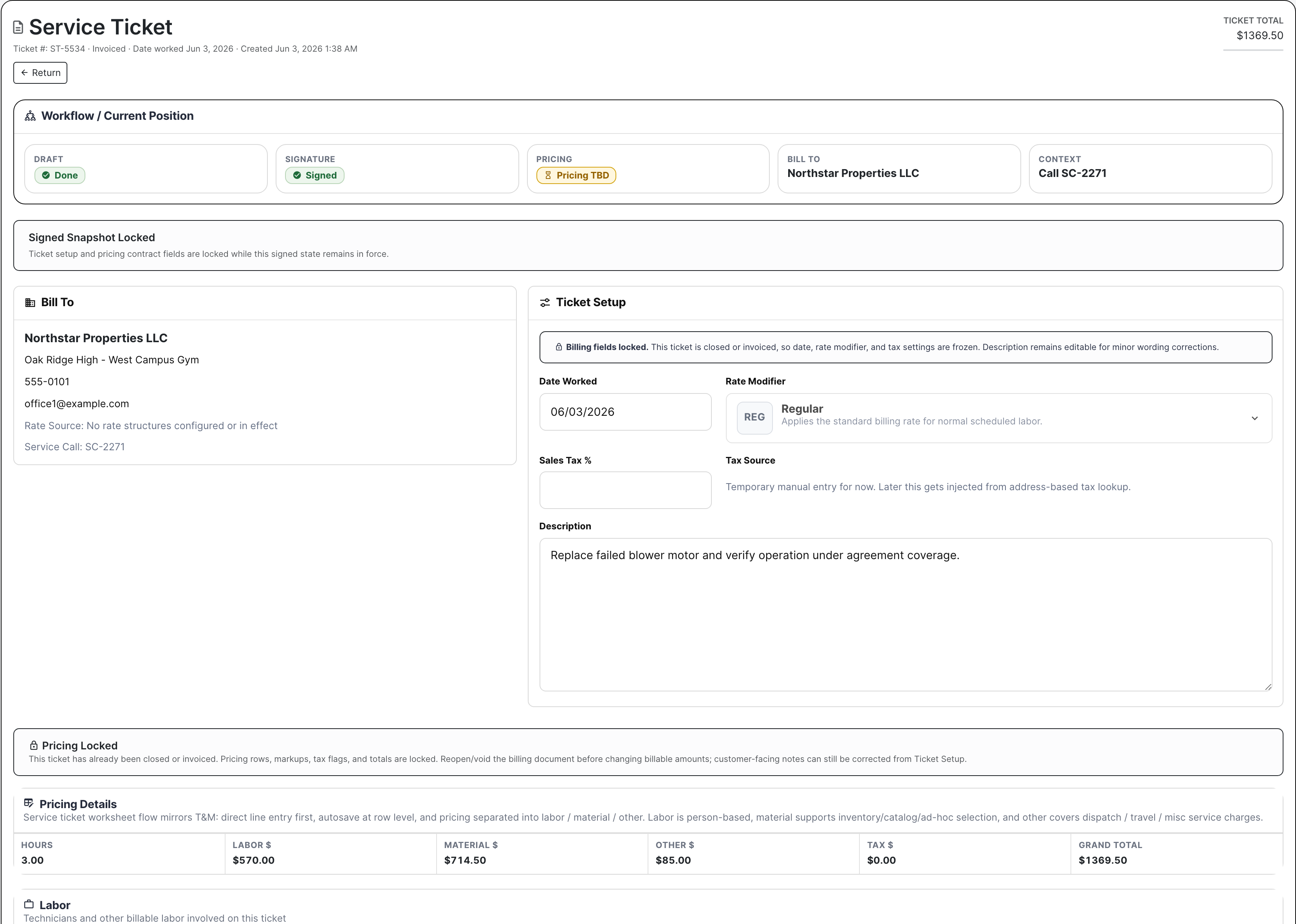Click the REG rate badge

754,418
